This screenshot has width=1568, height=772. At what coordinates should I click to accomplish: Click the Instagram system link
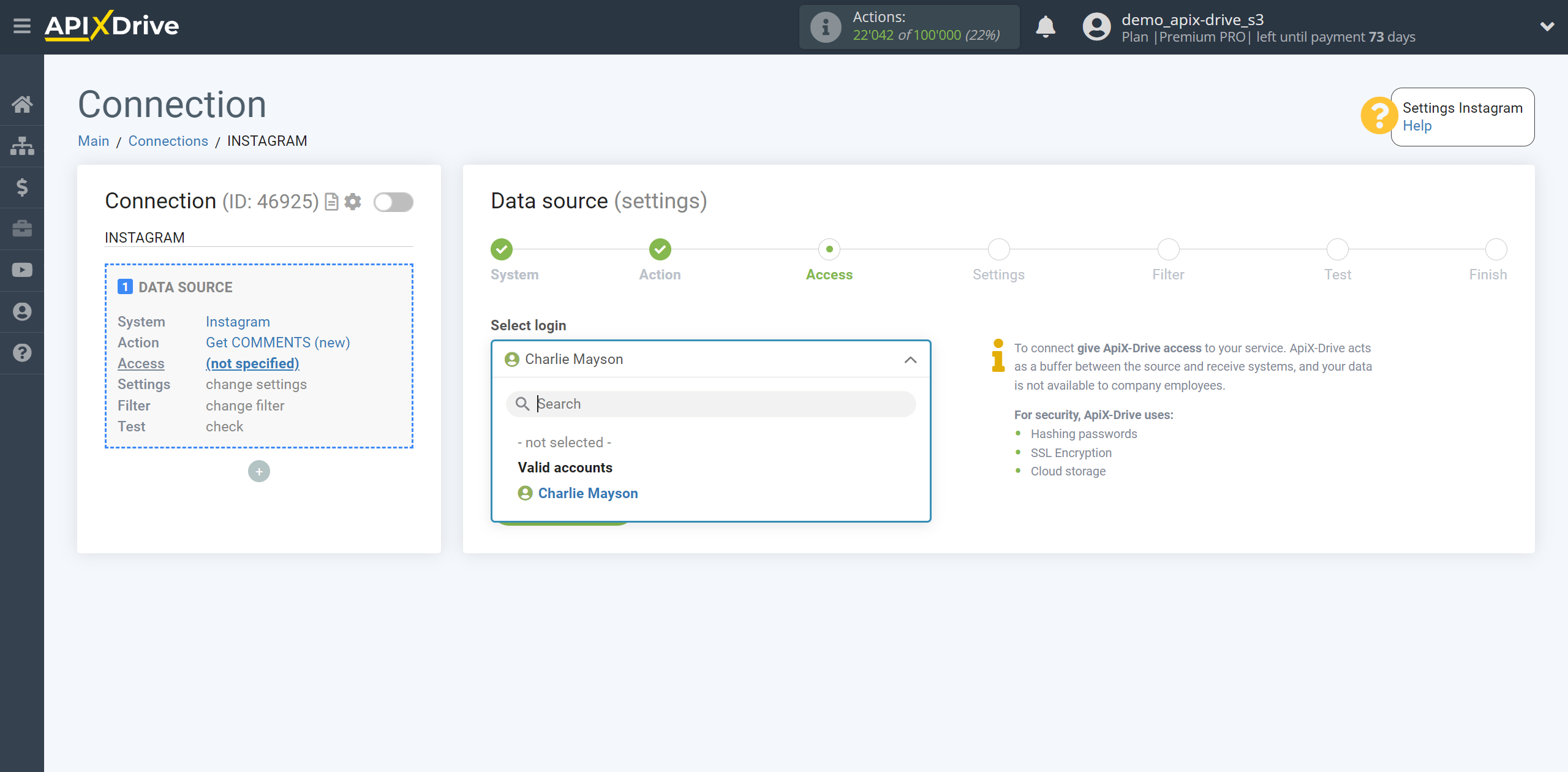pyautogui.click(x=238, y=322)
